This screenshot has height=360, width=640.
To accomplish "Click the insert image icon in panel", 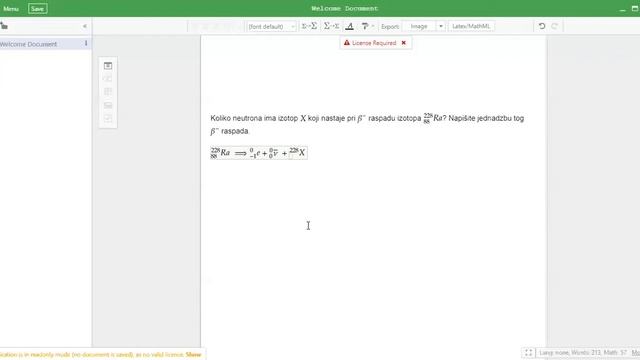I will click(108, 105).
